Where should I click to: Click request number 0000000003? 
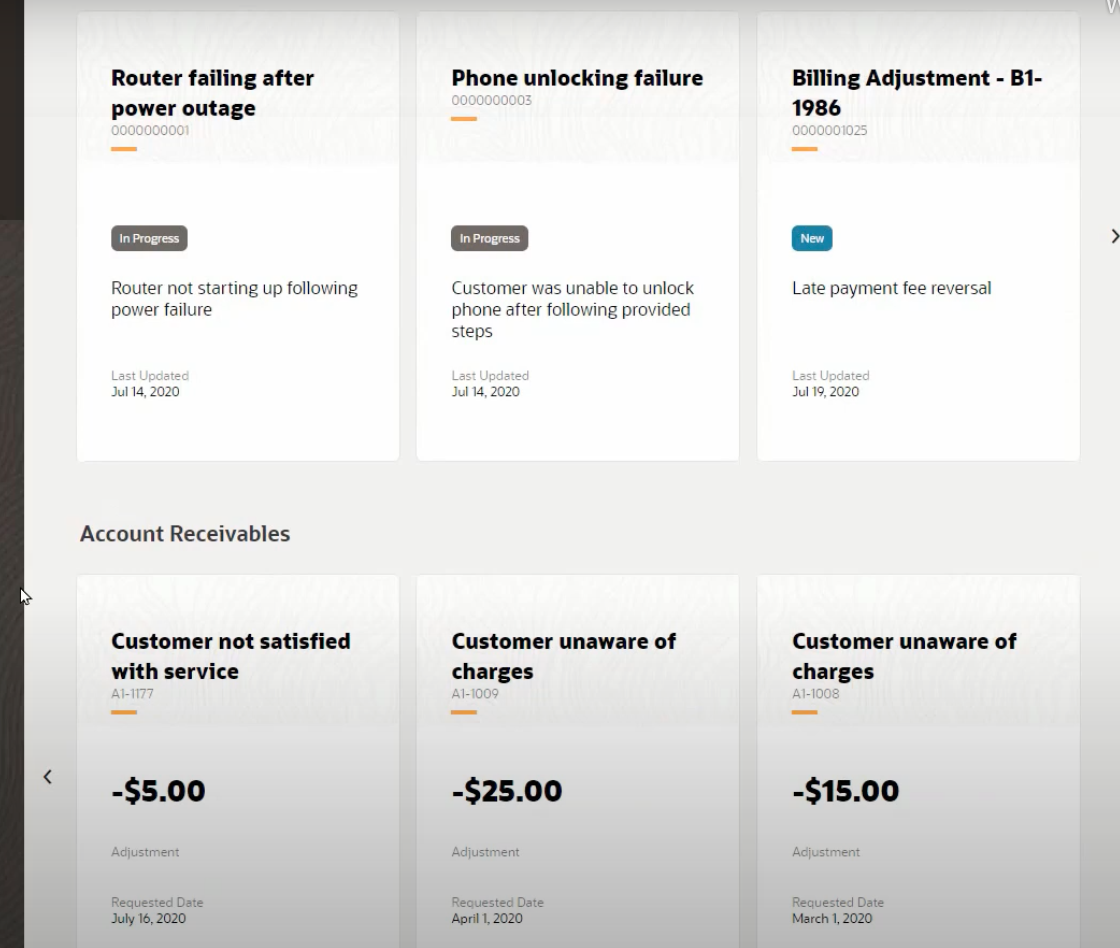[491, 100]
